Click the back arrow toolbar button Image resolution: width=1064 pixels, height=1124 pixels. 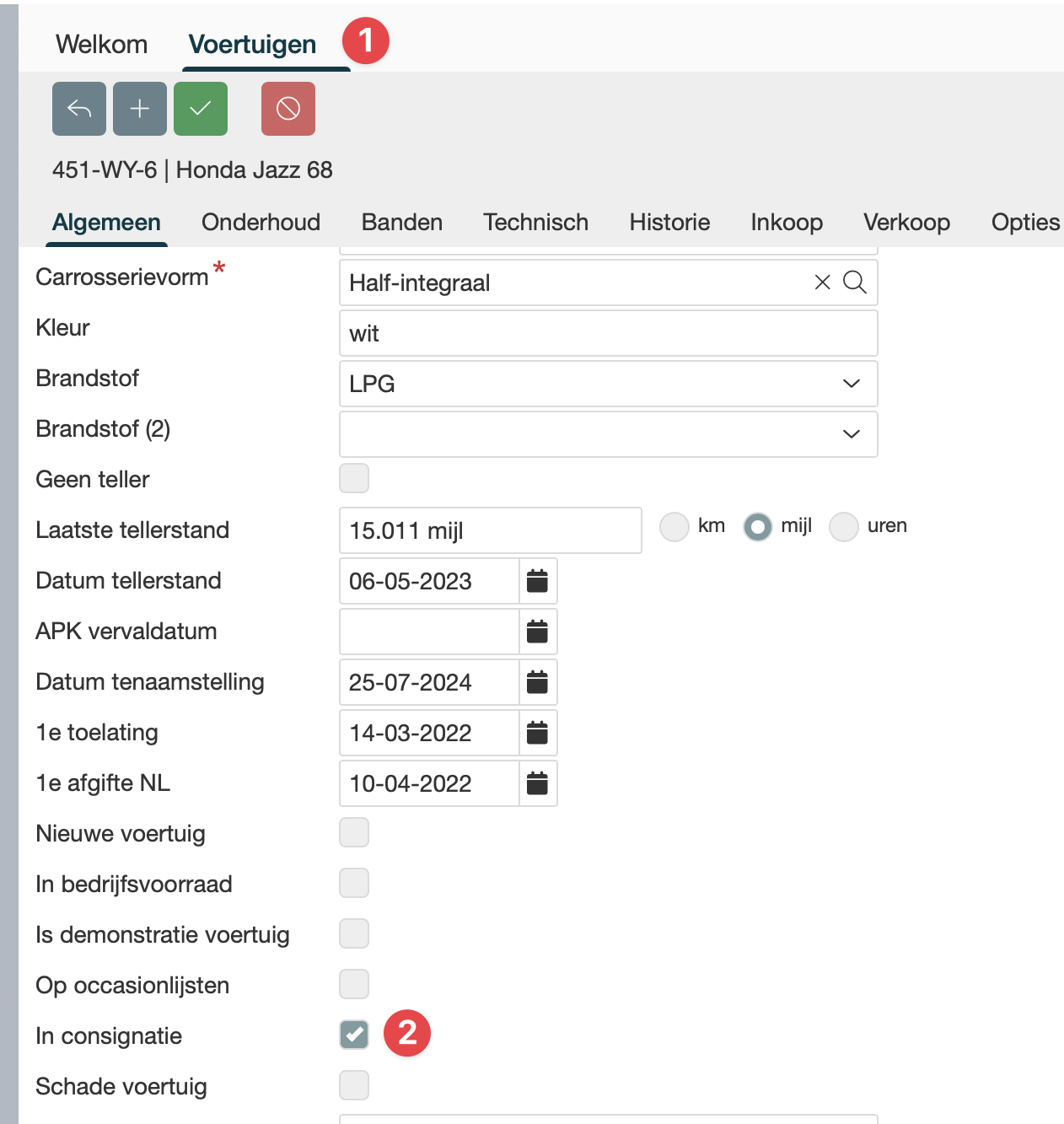coord(79,109)
